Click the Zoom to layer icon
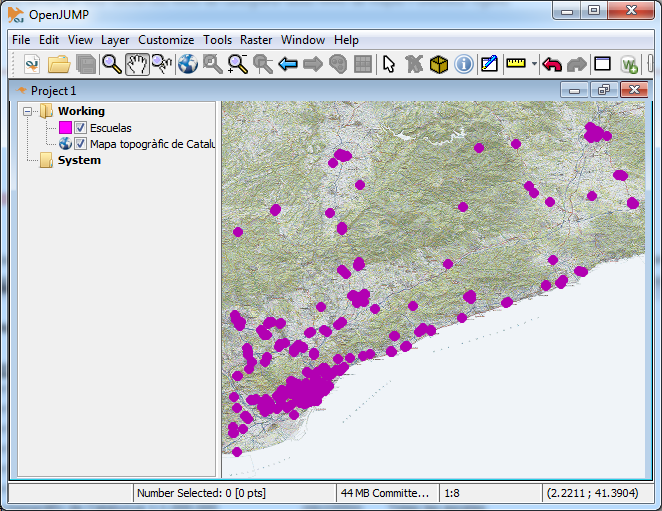 point(263,64)
